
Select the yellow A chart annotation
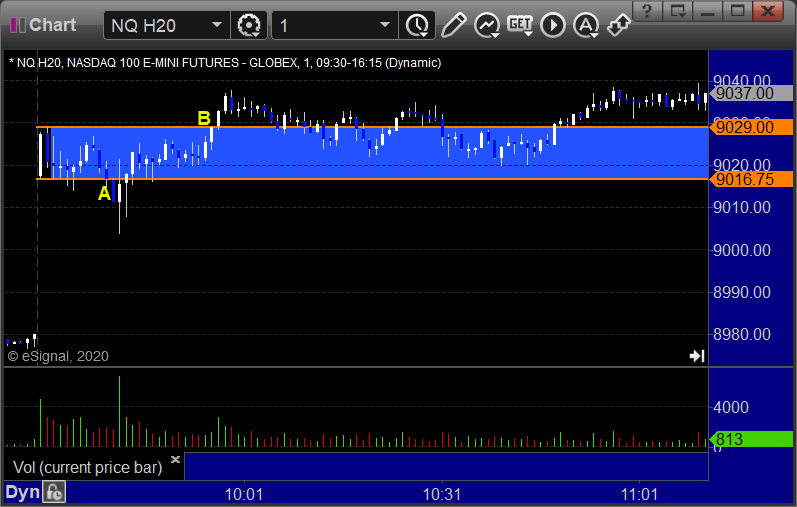(104, 193)
